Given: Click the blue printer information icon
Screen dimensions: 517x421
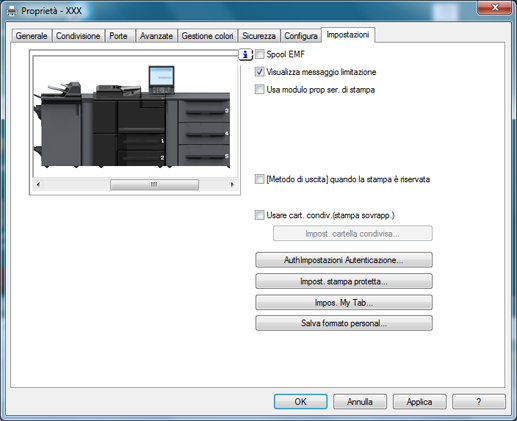Looking at the screenshot, I should (x=245, y=54).
